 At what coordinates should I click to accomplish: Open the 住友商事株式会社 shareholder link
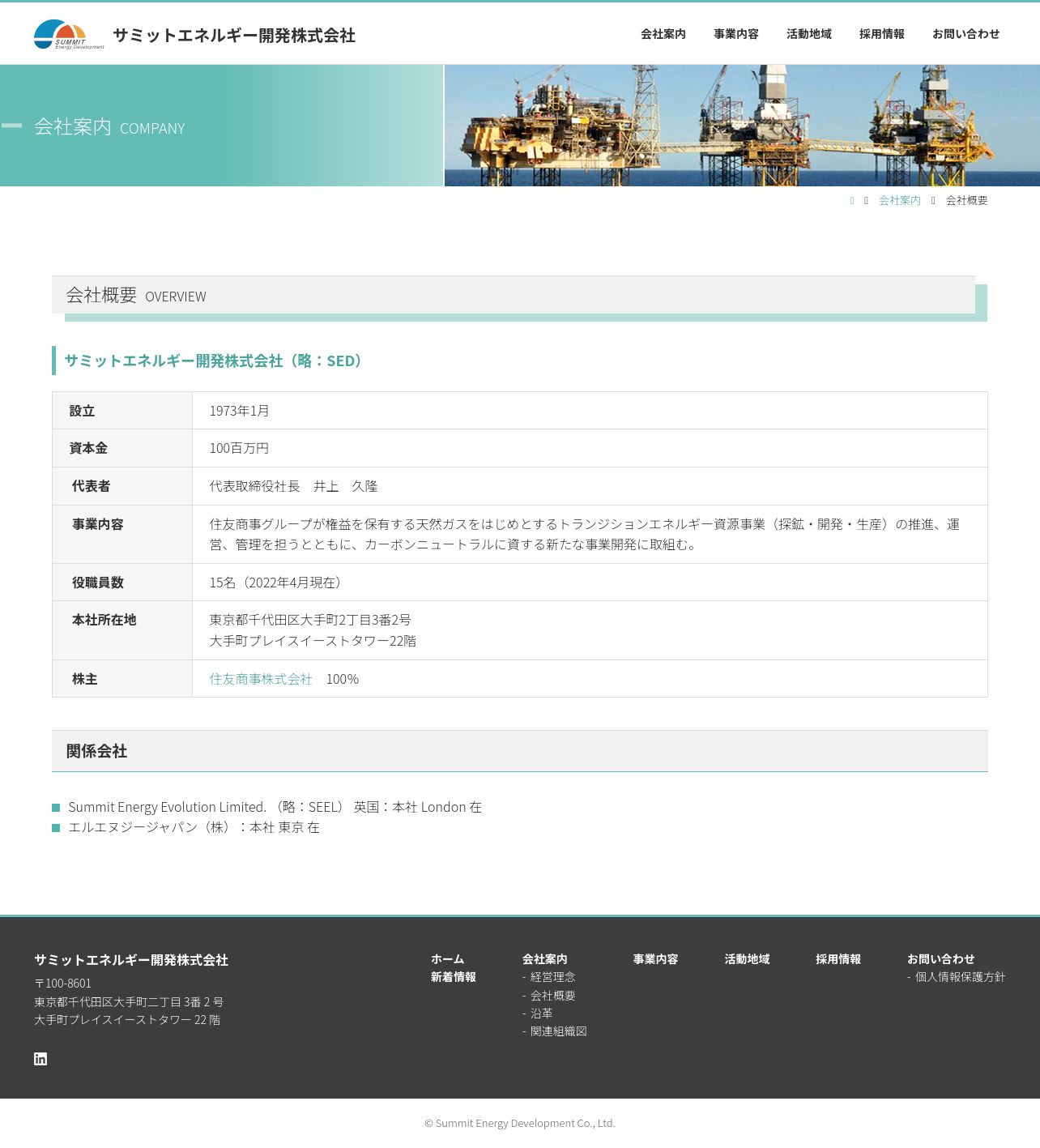(261, 679)
